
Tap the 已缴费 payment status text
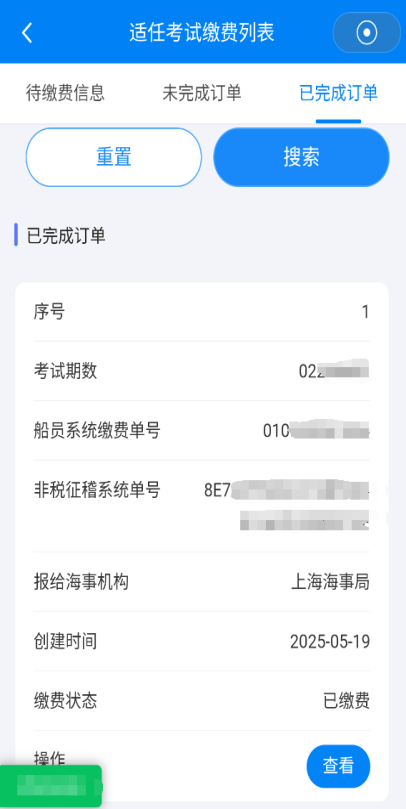tap(346, 701)
